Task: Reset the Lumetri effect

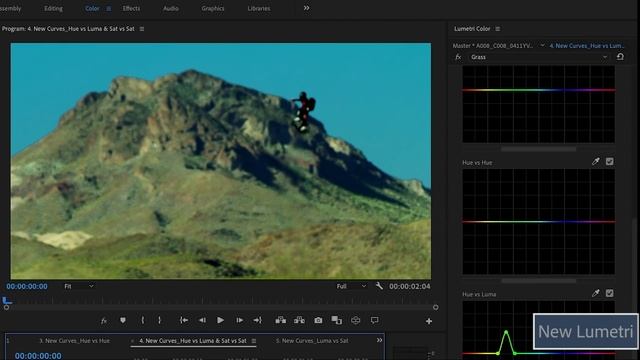Action: 620,57
